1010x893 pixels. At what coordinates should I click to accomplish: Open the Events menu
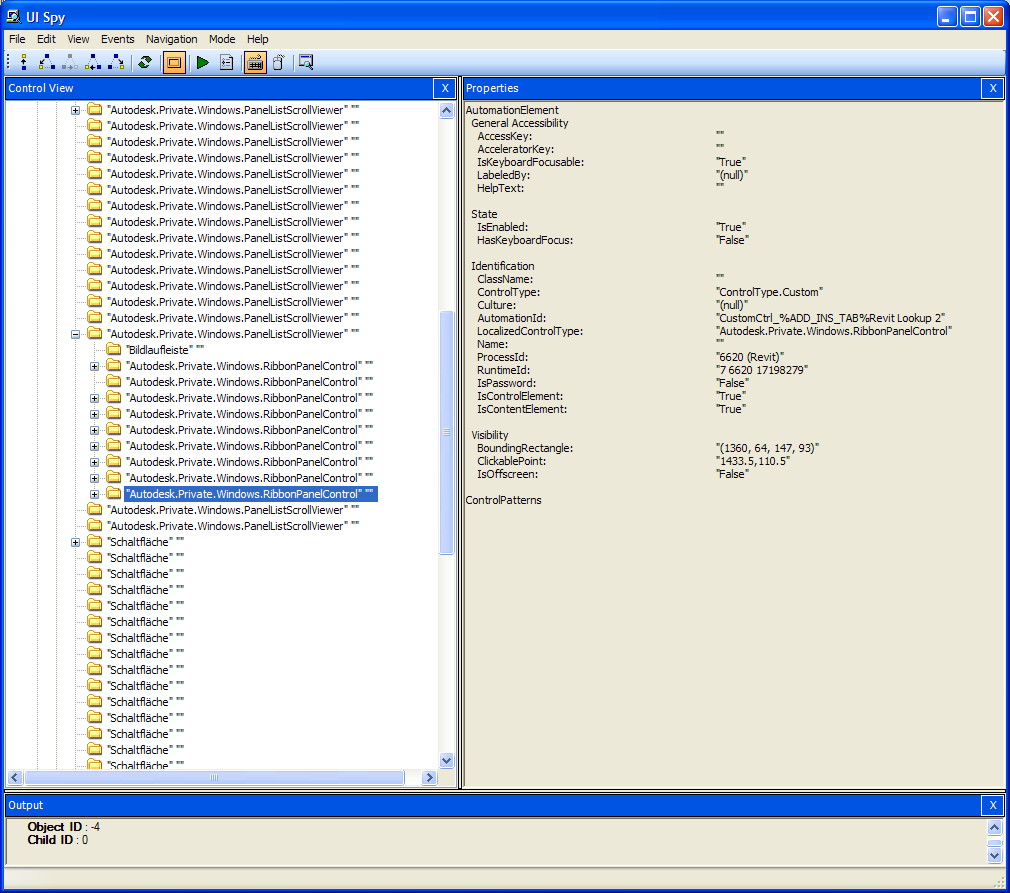117,39
